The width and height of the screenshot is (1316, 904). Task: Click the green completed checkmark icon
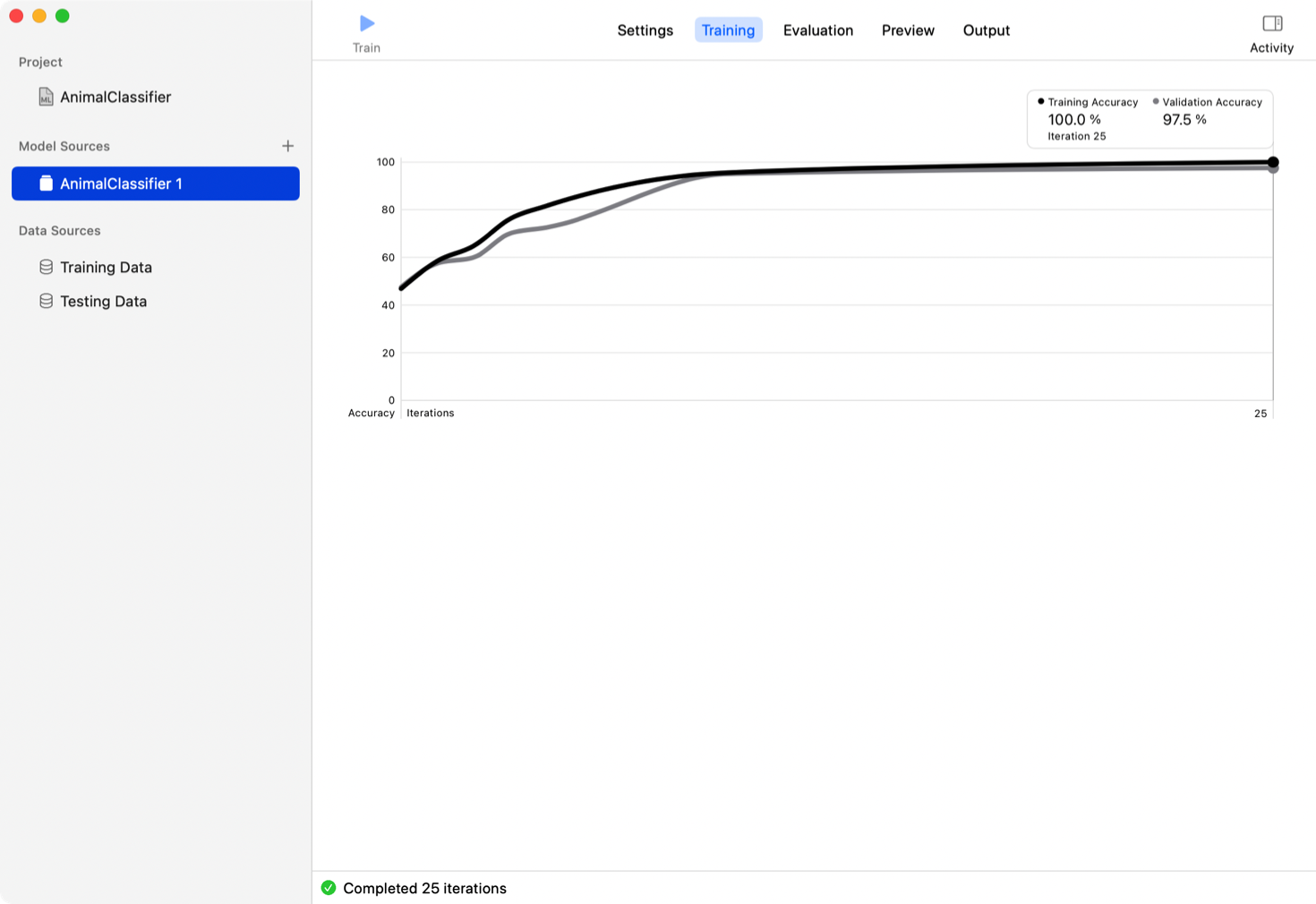point(329,888)
